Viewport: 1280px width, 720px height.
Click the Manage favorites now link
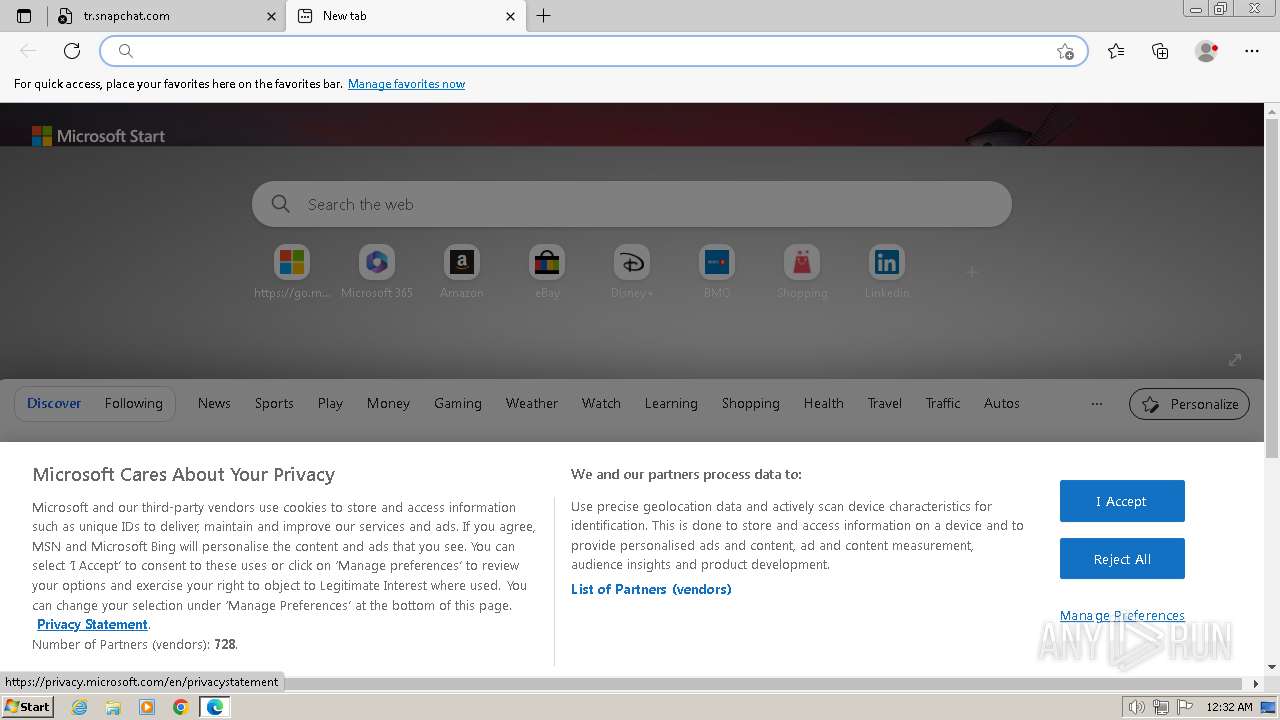point(406,84)
